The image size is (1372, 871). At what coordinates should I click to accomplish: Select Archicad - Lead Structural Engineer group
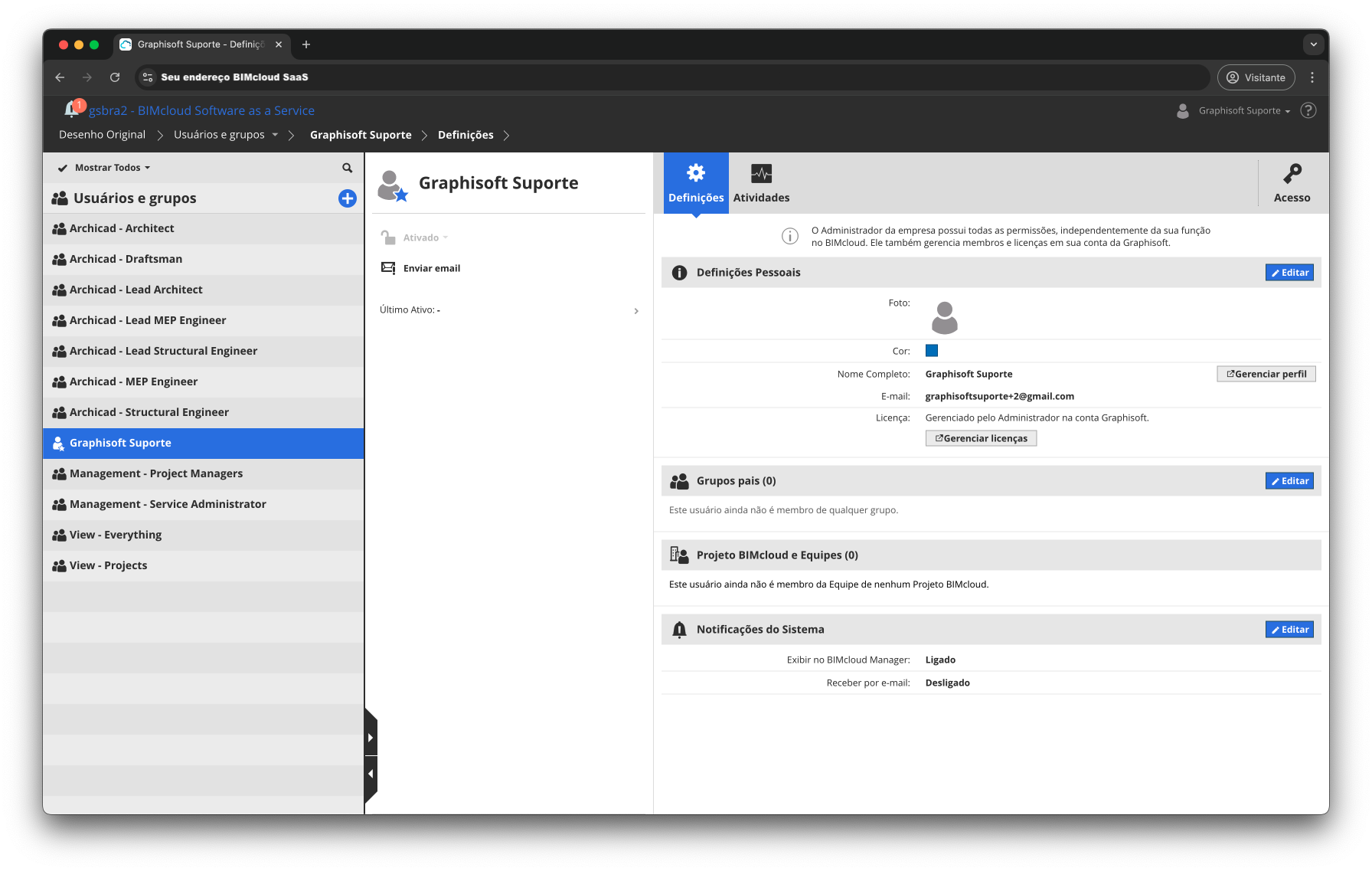(x=203, y=351)
